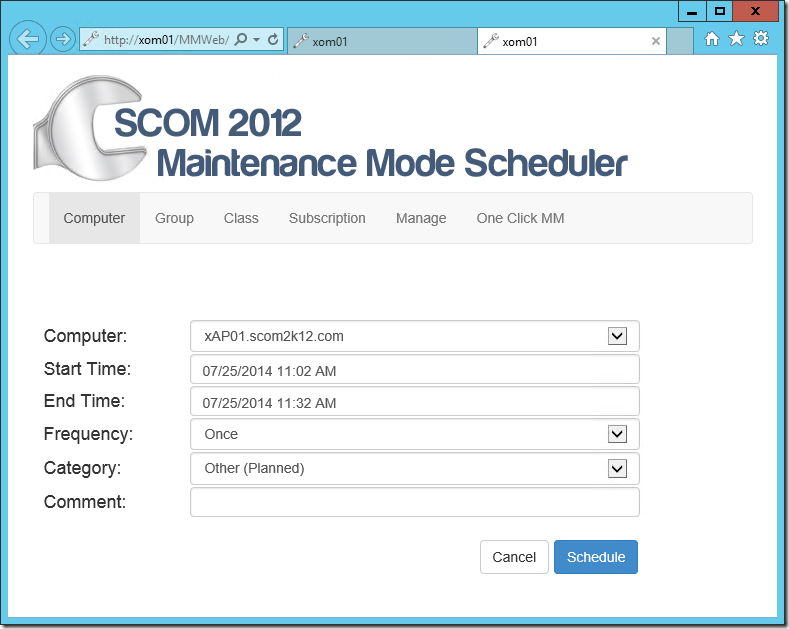Close the active xom01 tab
Viewport: 789px width, 629px height.
point(656,41)
